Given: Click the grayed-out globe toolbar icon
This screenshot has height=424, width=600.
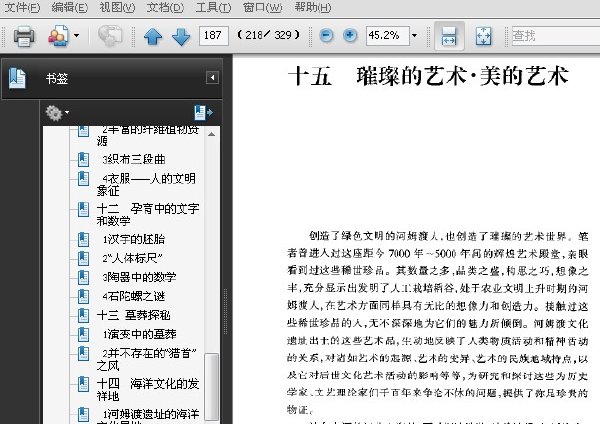Looking at the screenshot, I should pos(110,36).
